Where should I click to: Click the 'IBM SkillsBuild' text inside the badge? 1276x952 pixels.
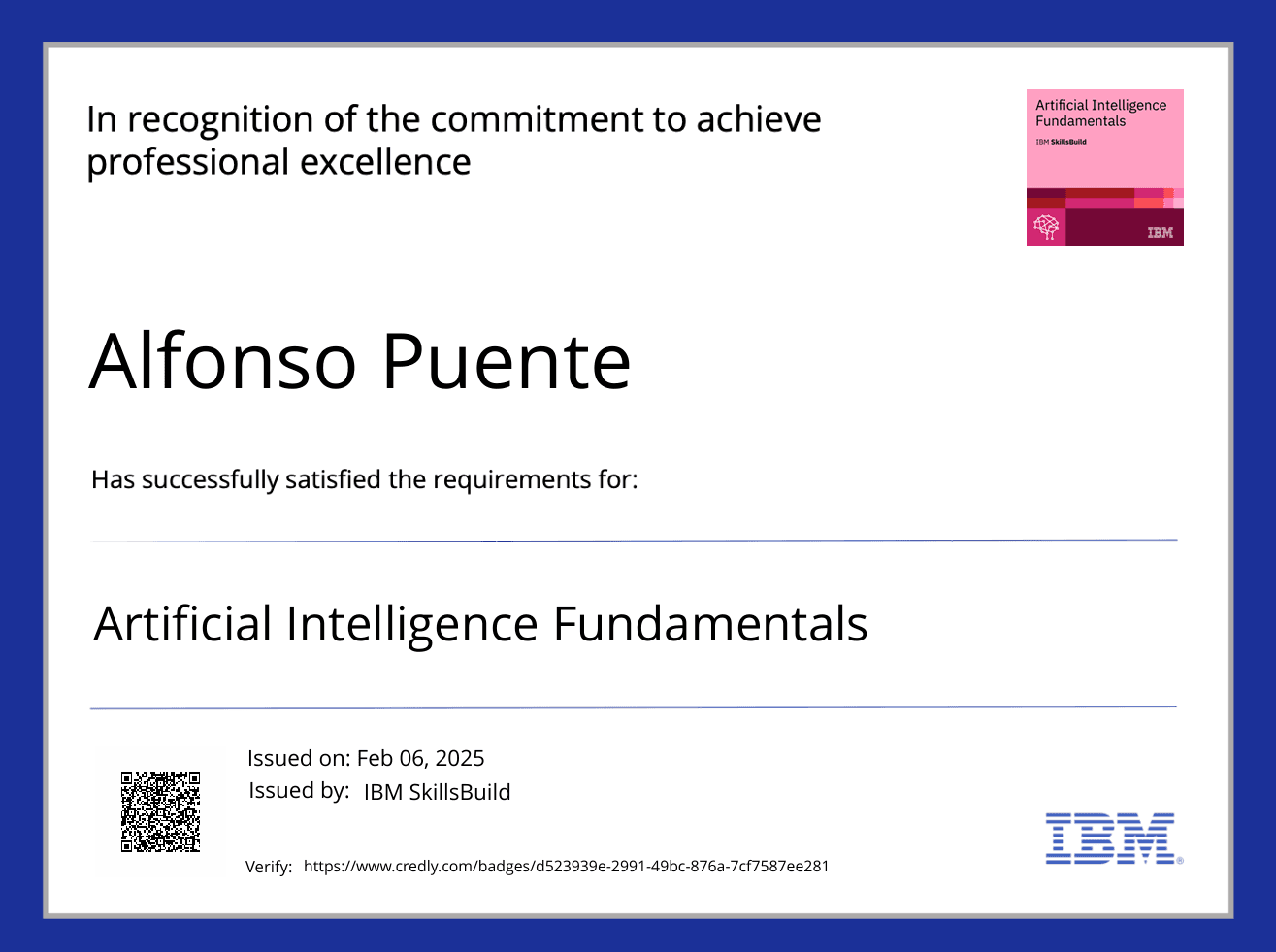click(x=1061, y=142)
